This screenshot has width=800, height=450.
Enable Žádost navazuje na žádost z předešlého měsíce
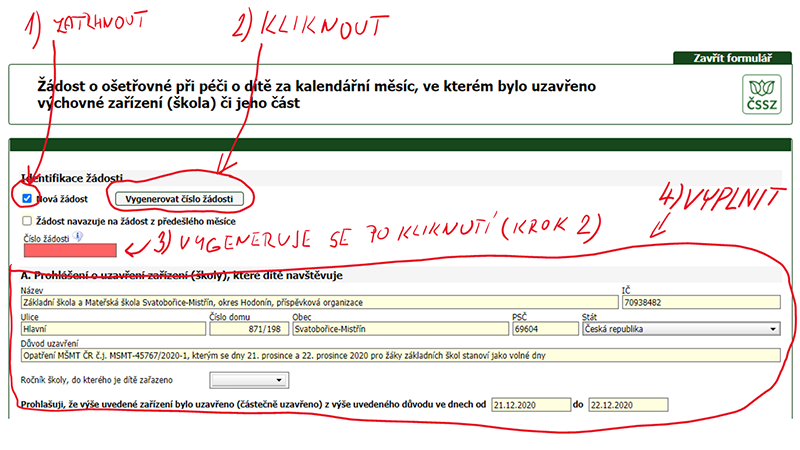pyautogui.click(x=27, y=219)
